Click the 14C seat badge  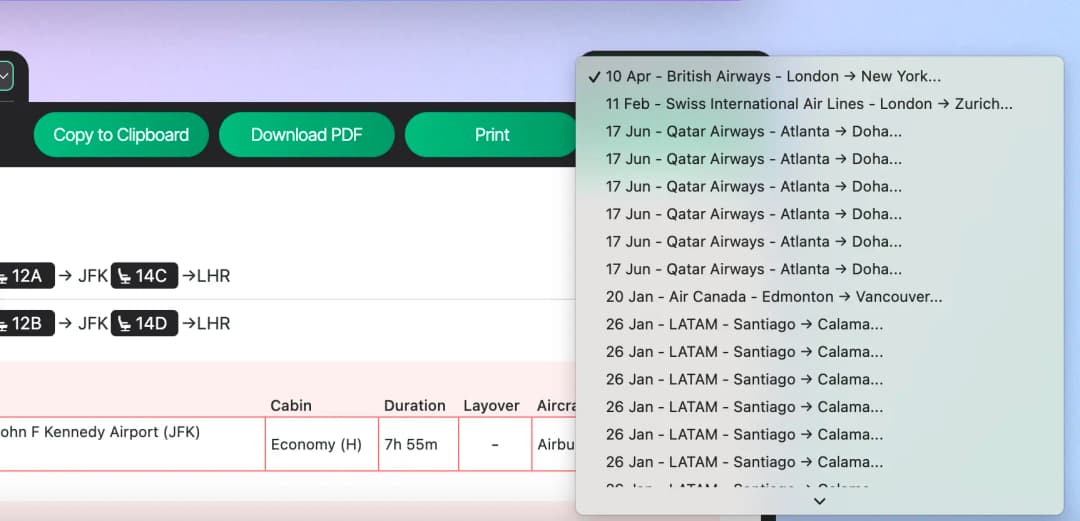tap(144, 276)
